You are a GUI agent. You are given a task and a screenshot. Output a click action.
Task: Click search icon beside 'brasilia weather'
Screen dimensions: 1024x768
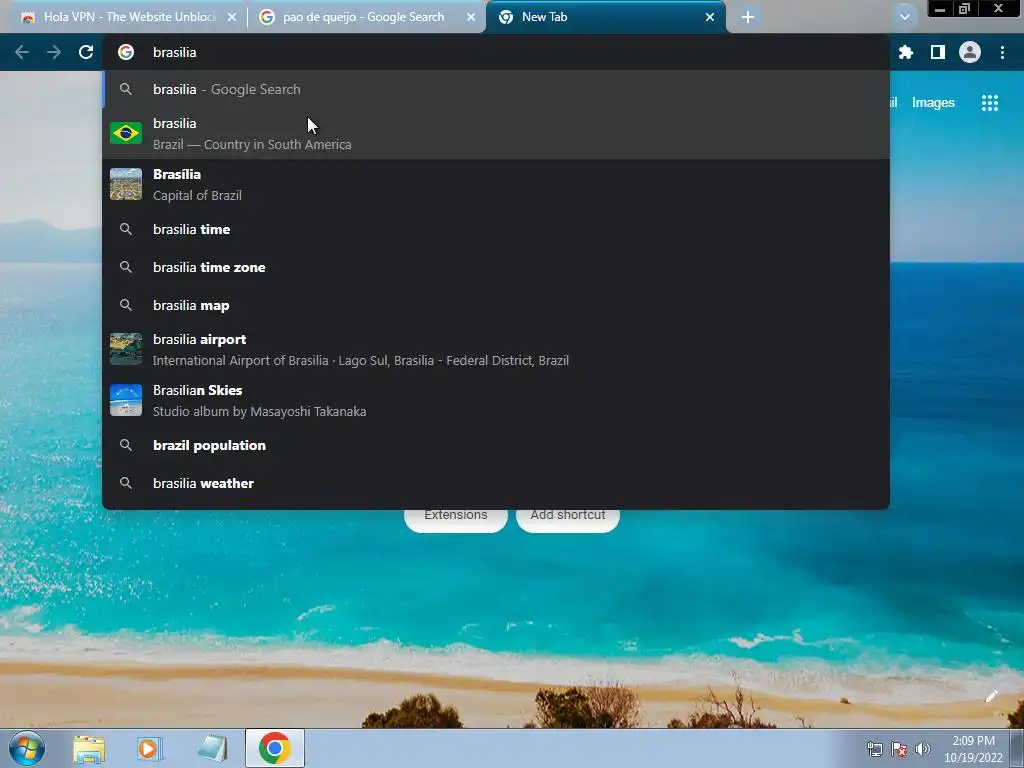(126, 483)
